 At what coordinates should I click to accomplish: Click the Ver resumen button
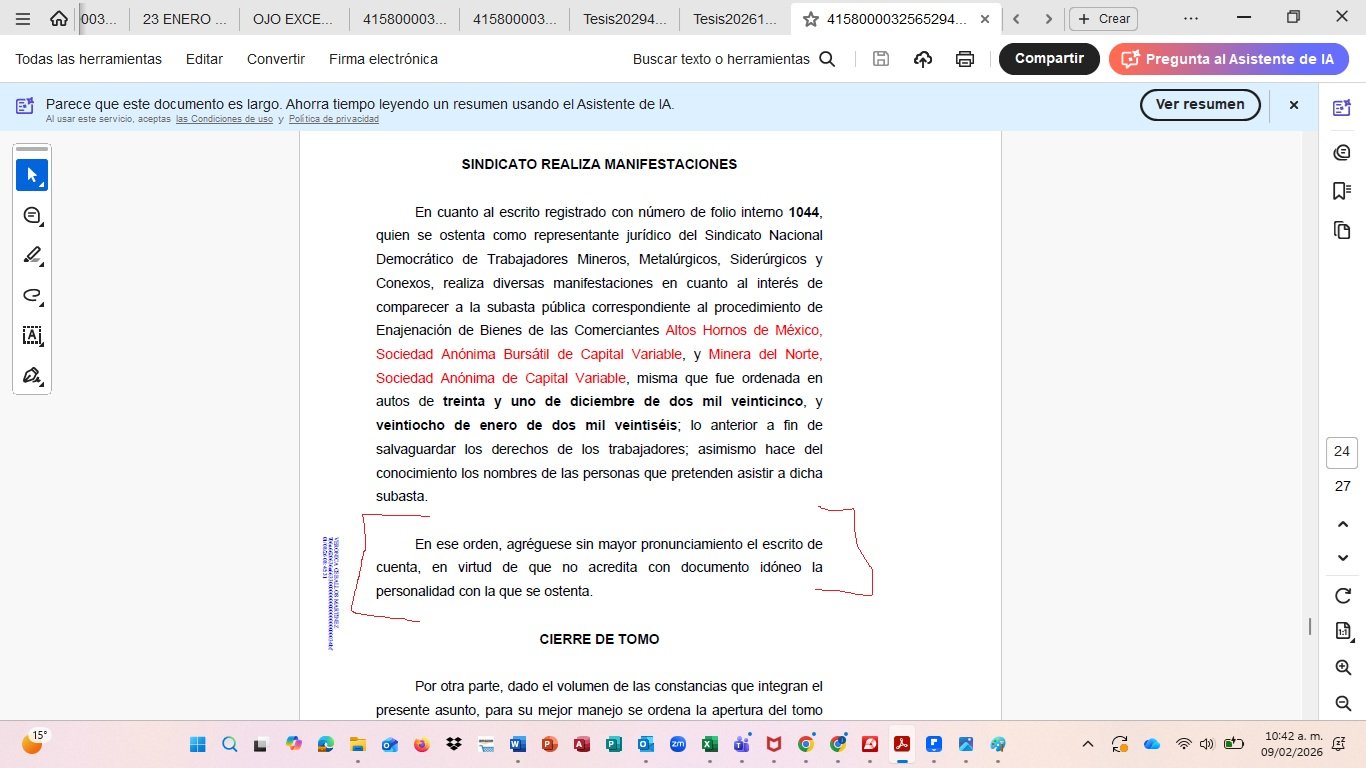click(x=1199, y=105)
